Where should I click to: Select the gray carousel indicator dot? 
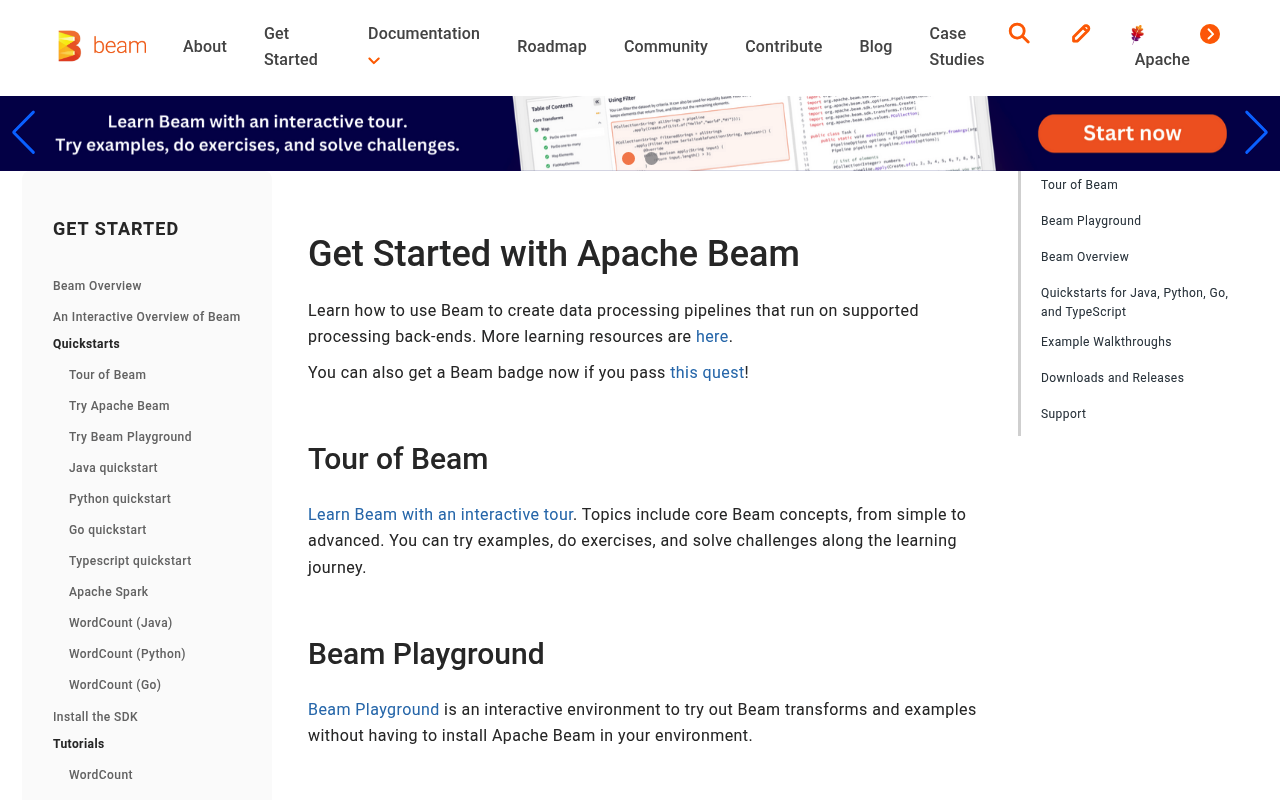(651, 158)
